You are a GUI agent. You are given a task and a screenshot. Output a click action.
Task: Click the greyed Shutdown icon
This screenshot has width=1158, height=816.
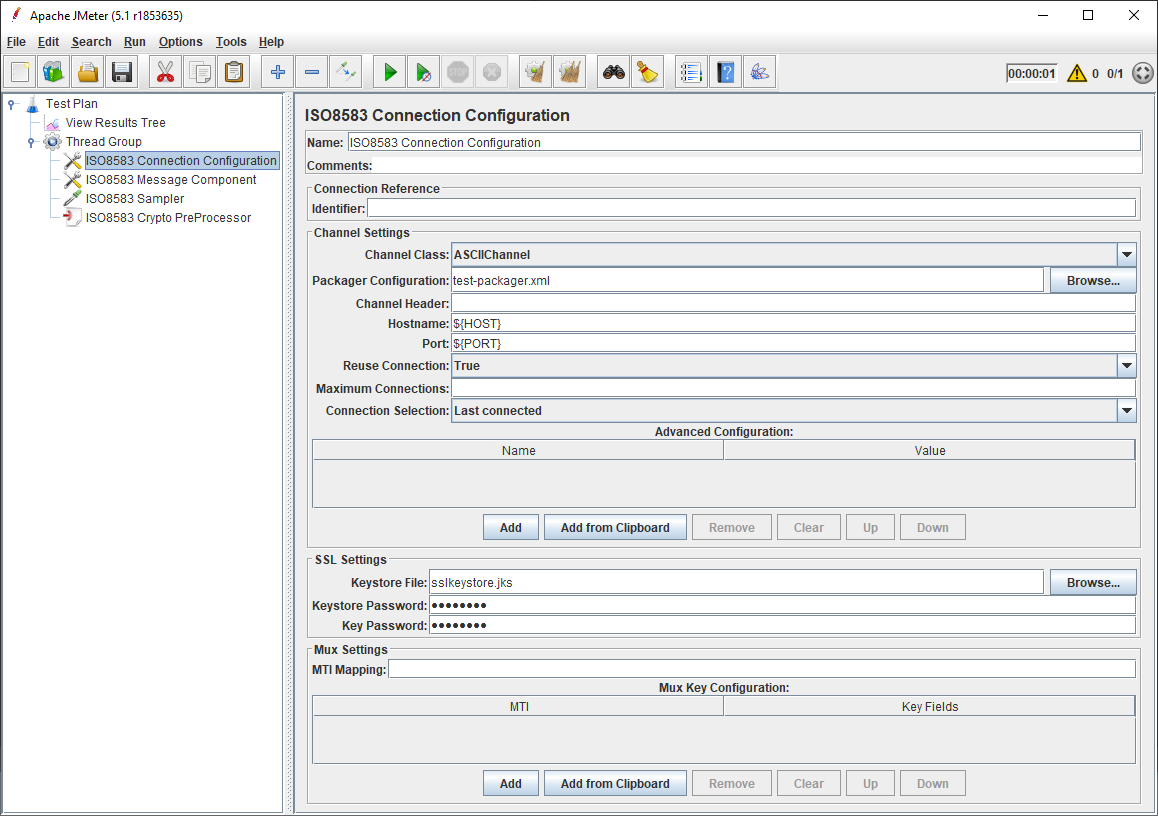492,72
